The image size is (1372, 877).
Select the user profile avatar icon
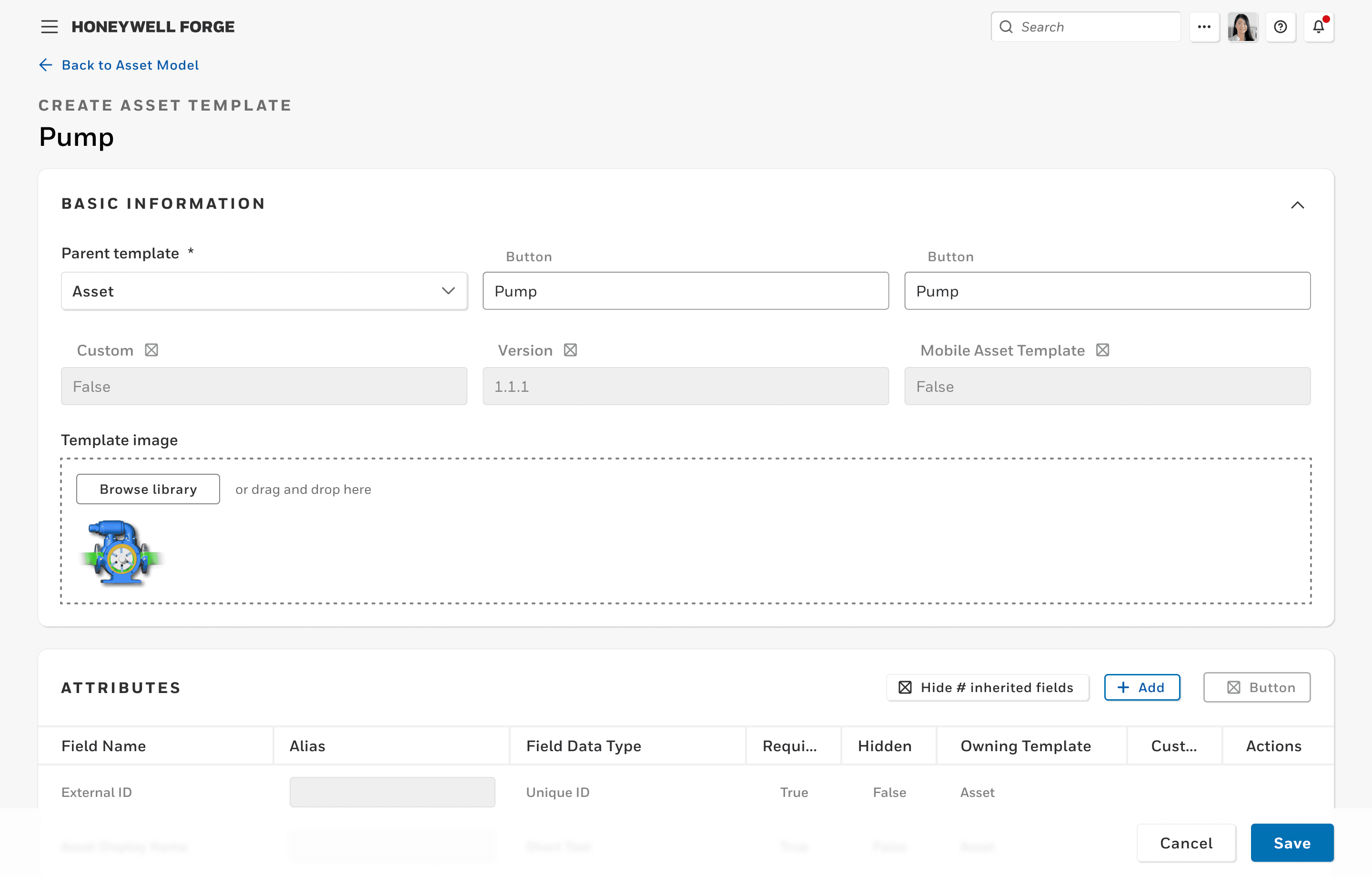[x=1243, y=27]
